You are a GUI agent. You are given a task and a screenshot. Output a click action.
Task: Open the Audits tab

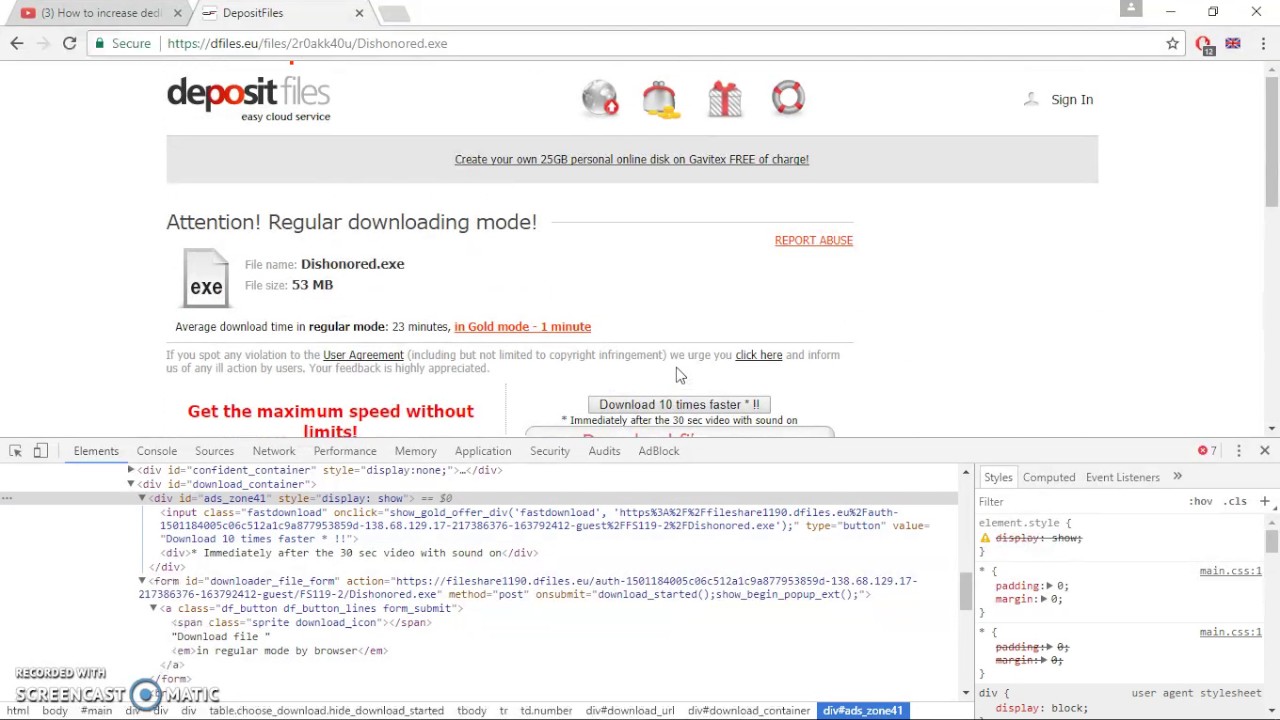(x=604, y=451)
